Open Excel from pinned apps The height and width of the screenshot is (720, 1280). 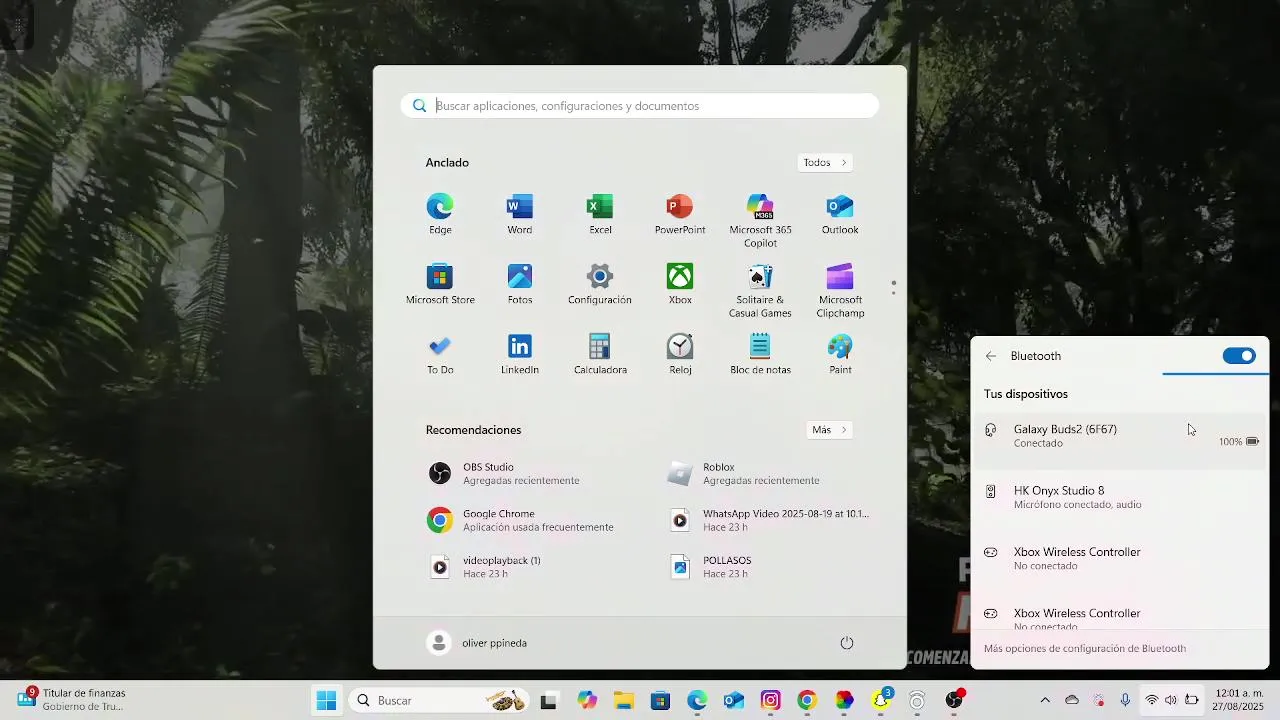tap(600, 214)
